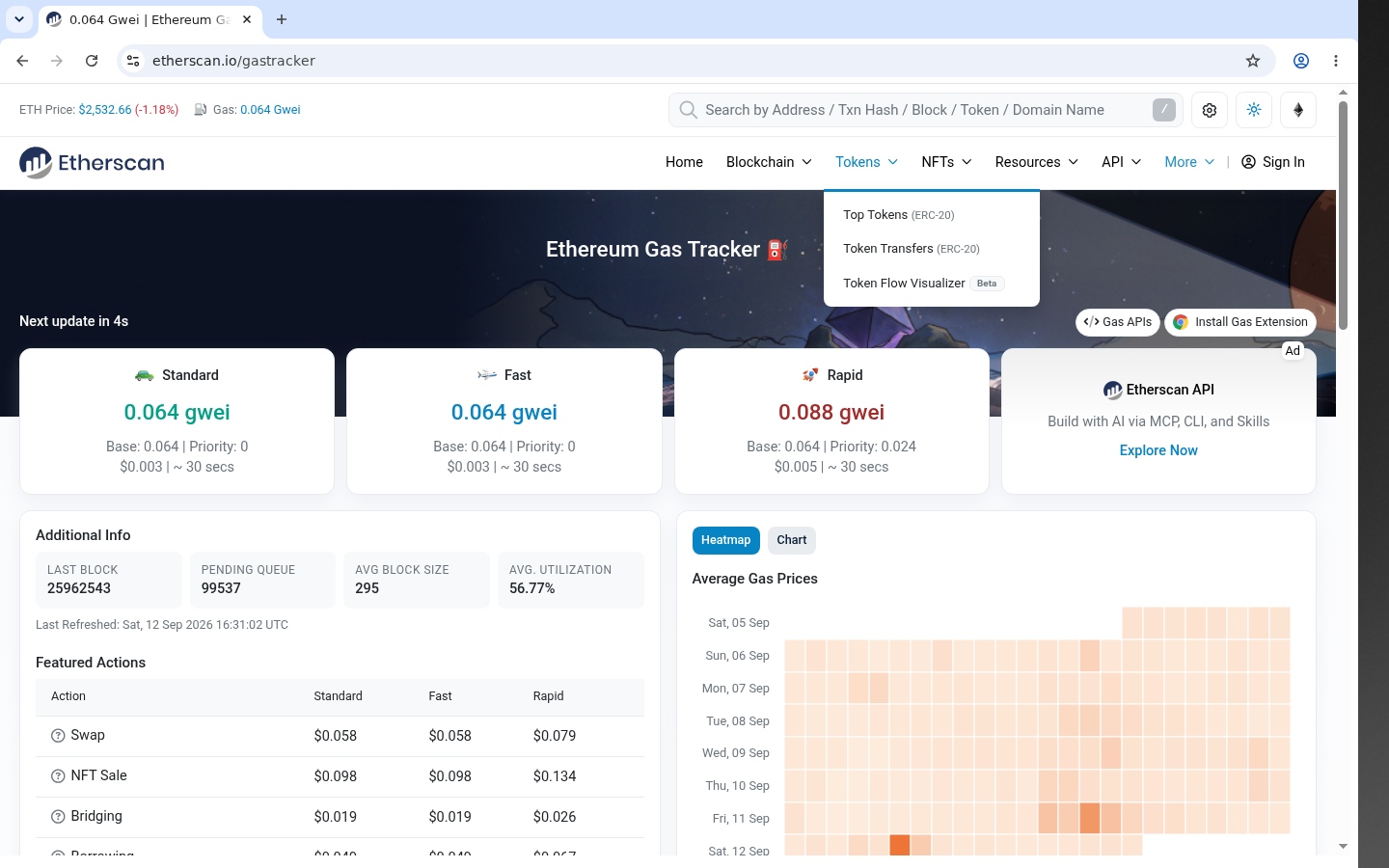Click the browser back arrow
Image resolution: width=1389 pixels, height=868 pixels.
[22, 61]
